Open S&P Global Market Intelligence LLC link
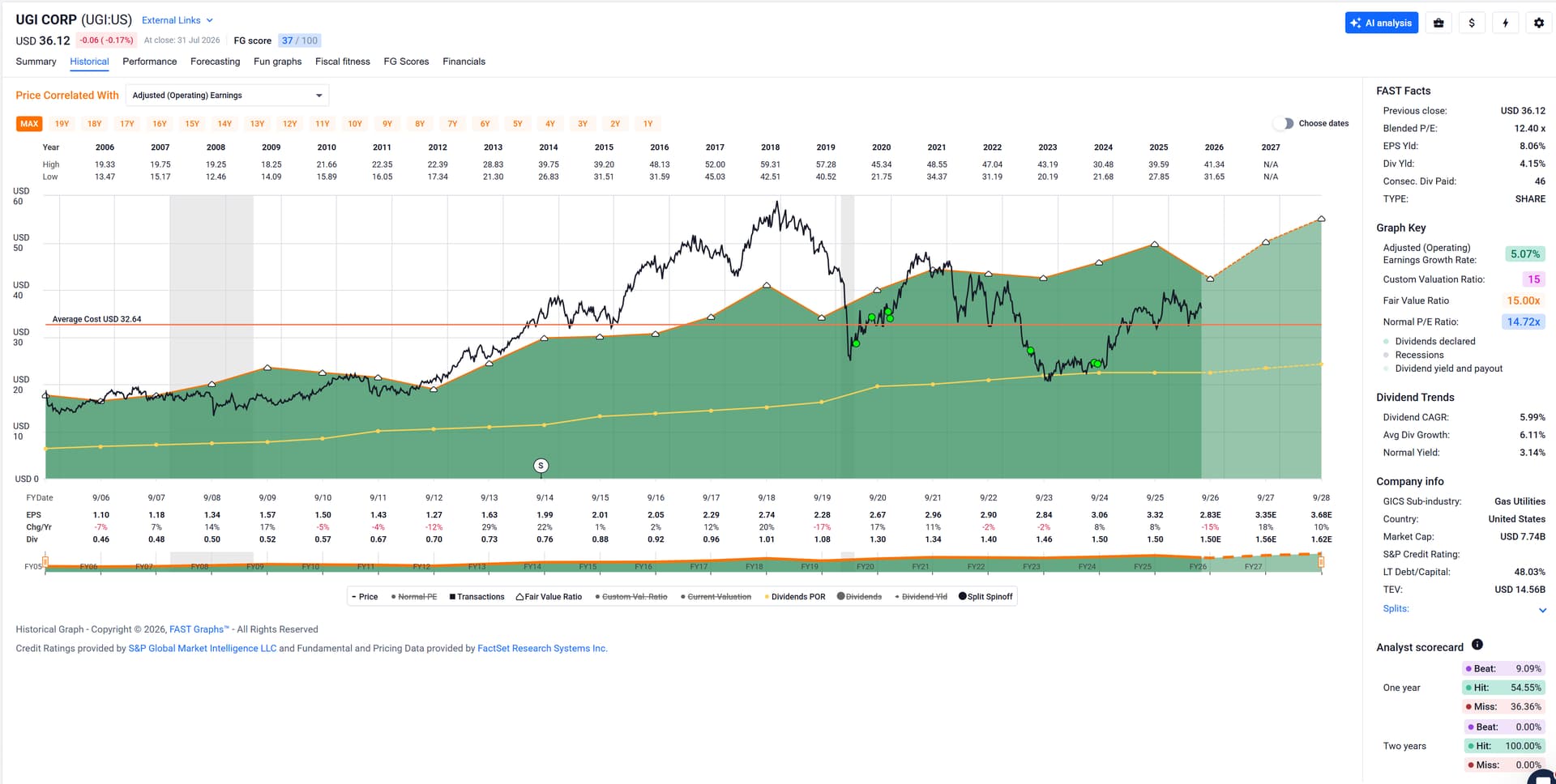 click(x=203, y=649)
